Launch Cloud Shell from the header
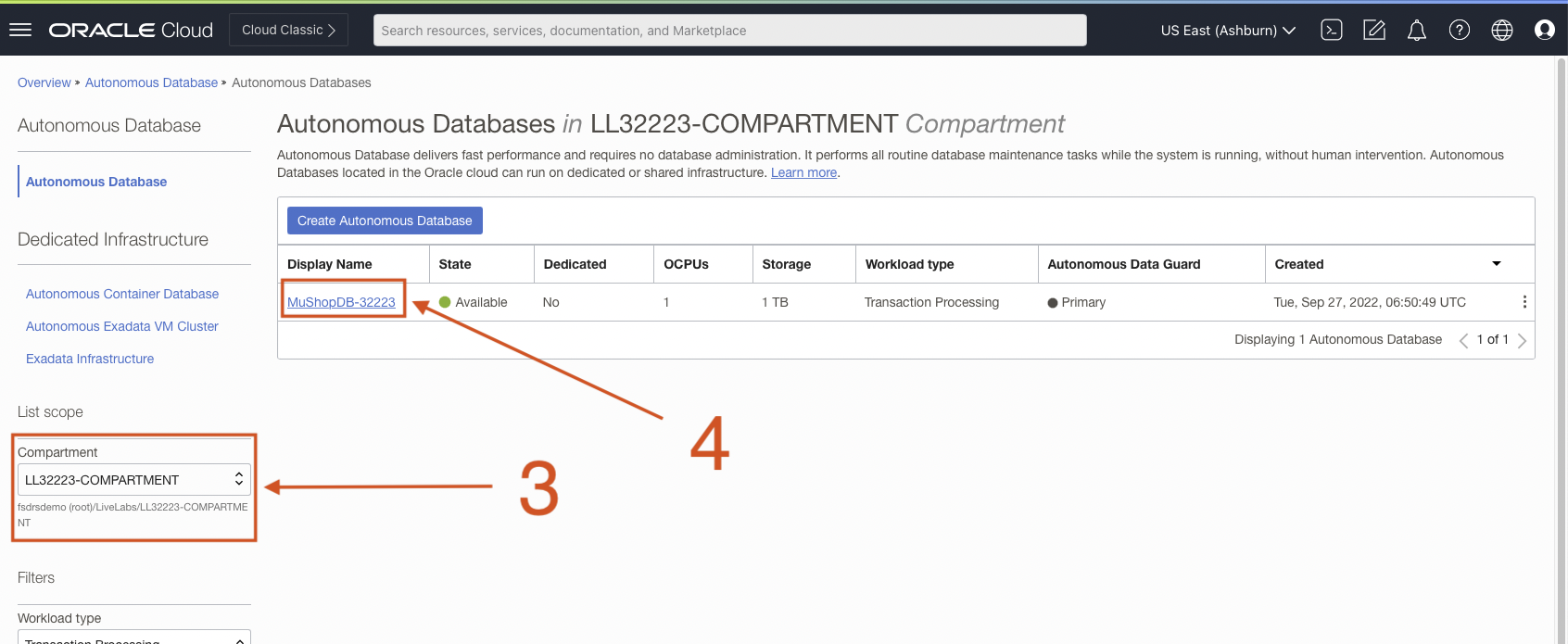Image resolution: width=1568 pixels, height=644 pixels. pyautogui.click(x=1332, y=30)
